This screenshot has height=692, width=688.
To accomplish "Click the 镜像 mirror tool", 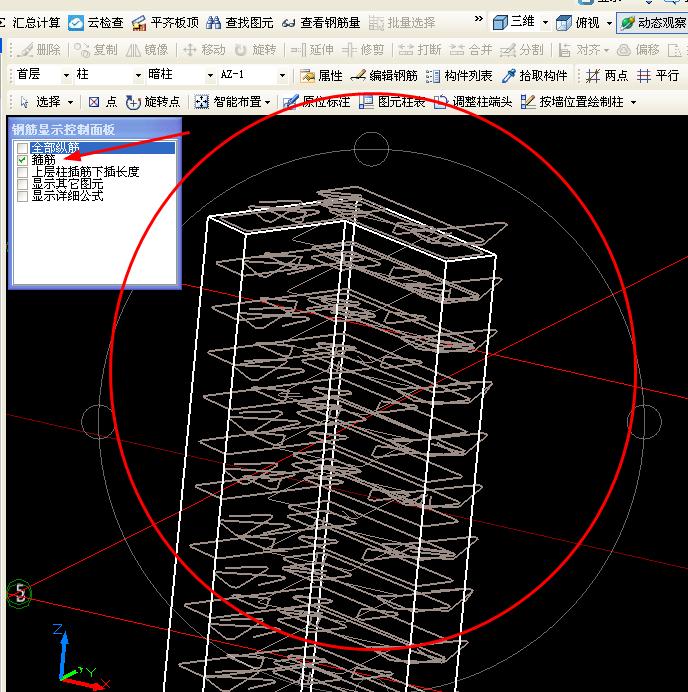I will 147,50.
